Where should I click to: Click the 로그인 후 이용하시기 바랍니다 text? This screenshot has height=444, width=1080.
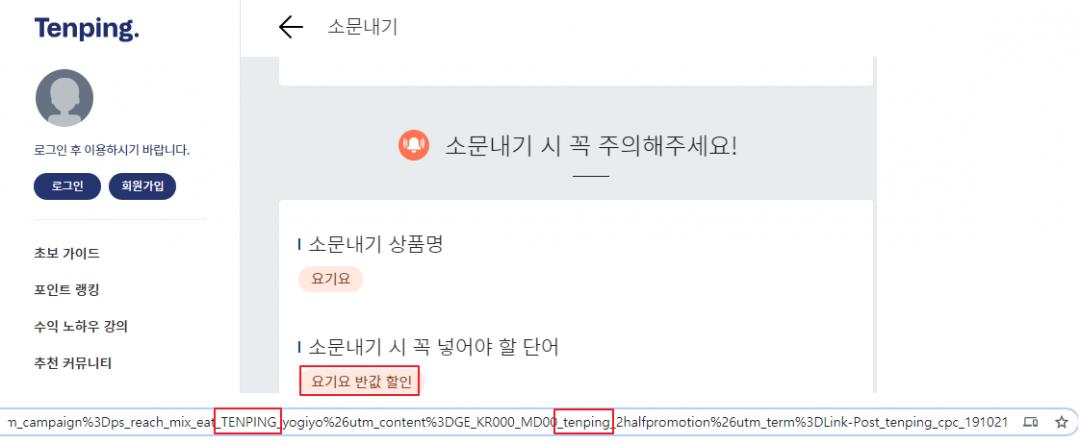(x=112, y=150)
